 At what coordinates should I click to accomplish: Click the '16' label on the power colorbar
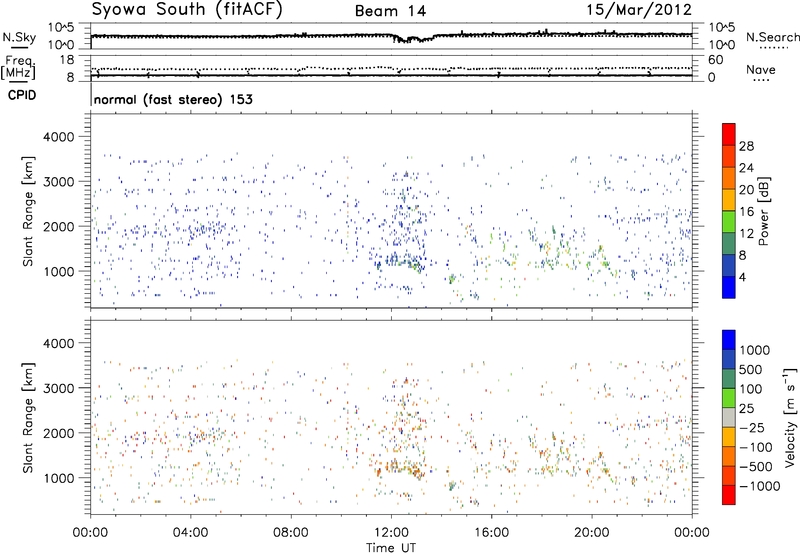[746, 212]
